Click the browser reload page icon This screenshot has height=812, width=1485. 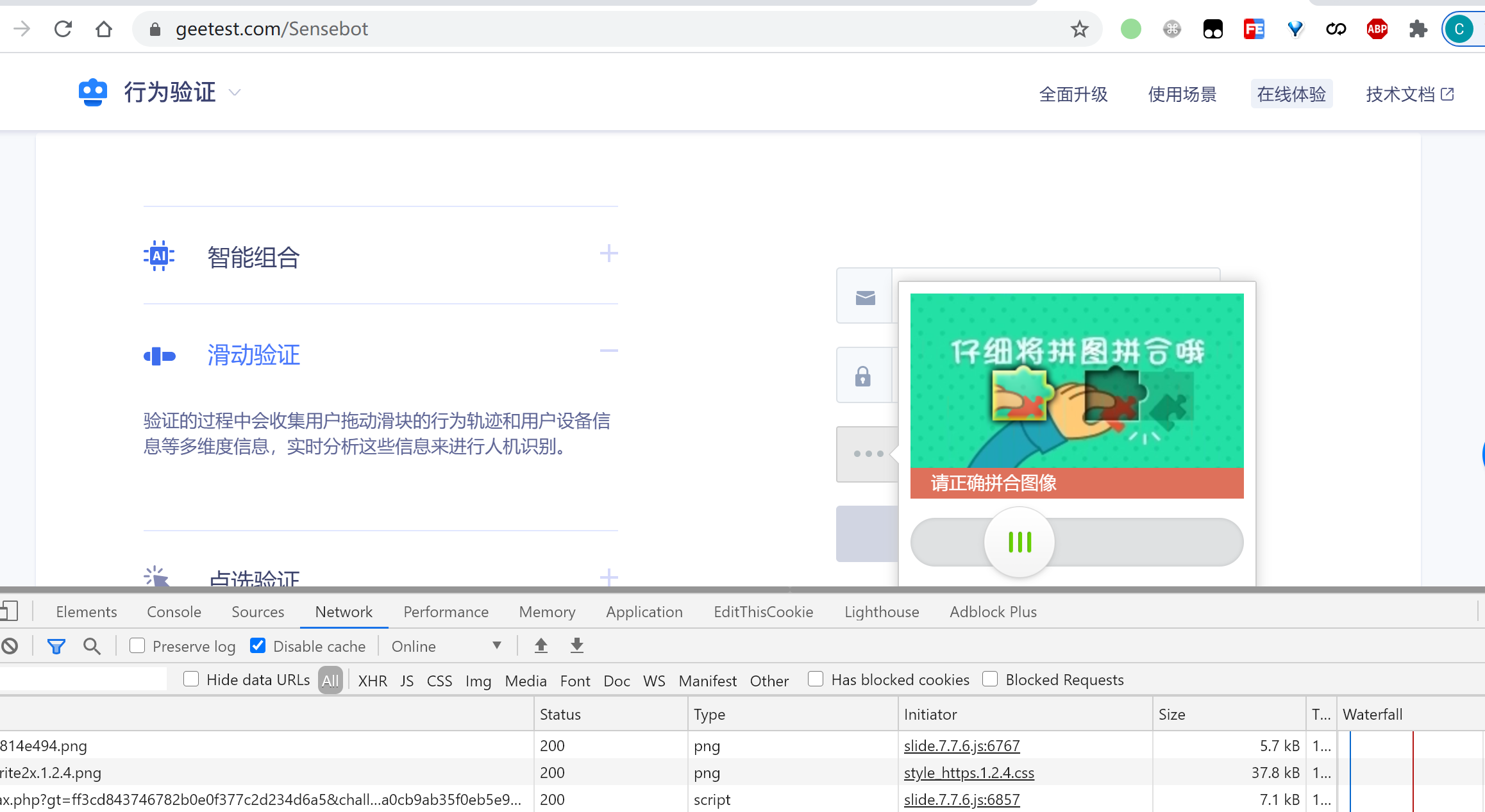point(63,29)
